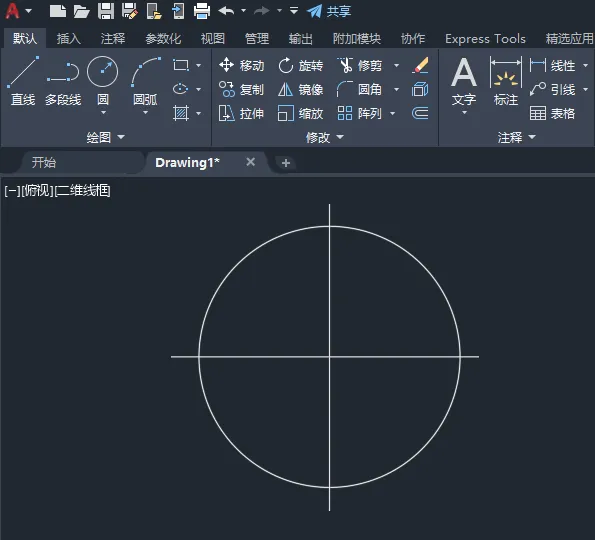The height and width of the screenshot is (540, 595).
Task: Click the 共享 (Share) button
Action: [329, 11]
